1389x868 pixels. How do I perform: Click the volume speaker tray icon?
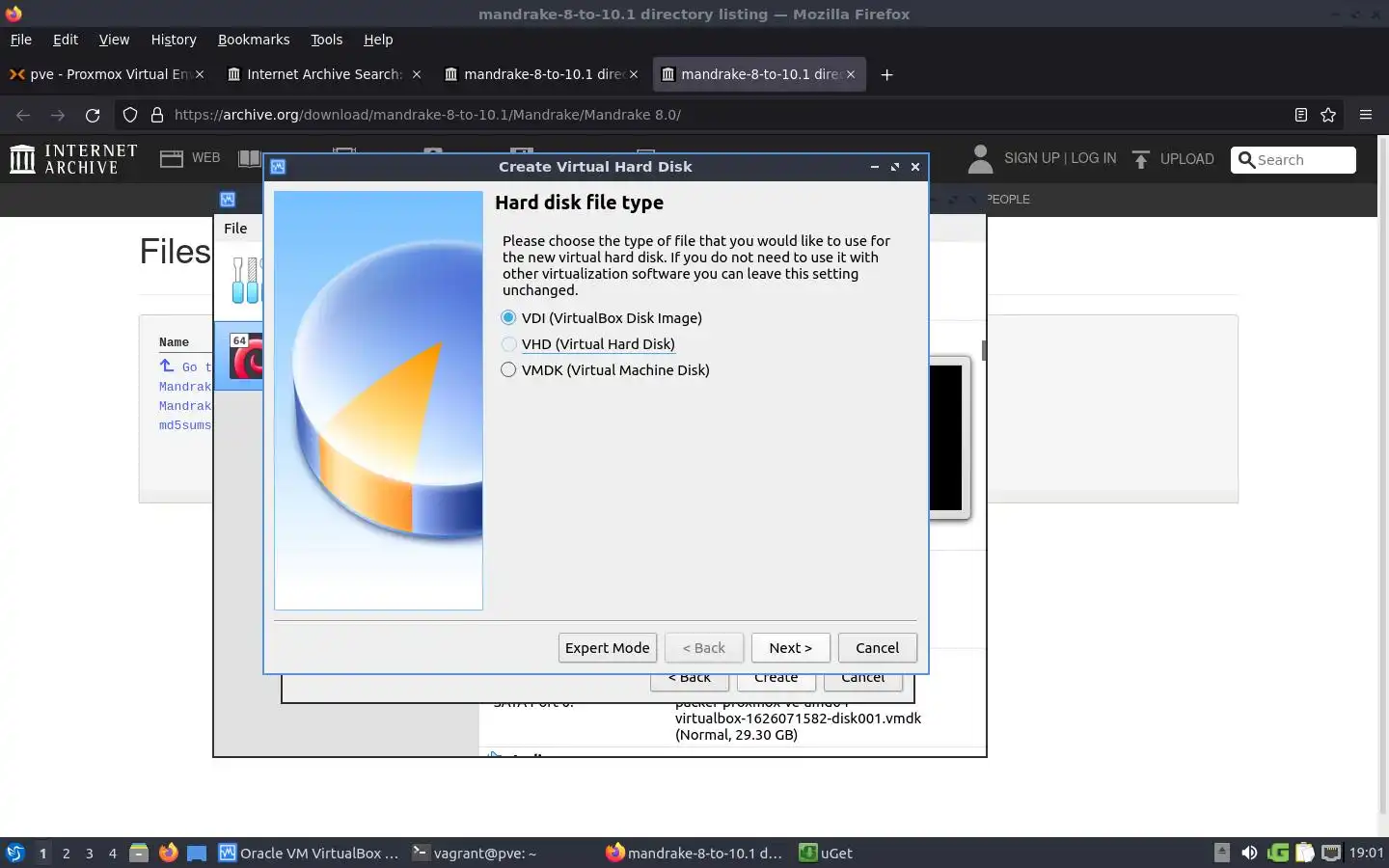click(x=1249, y=853)
